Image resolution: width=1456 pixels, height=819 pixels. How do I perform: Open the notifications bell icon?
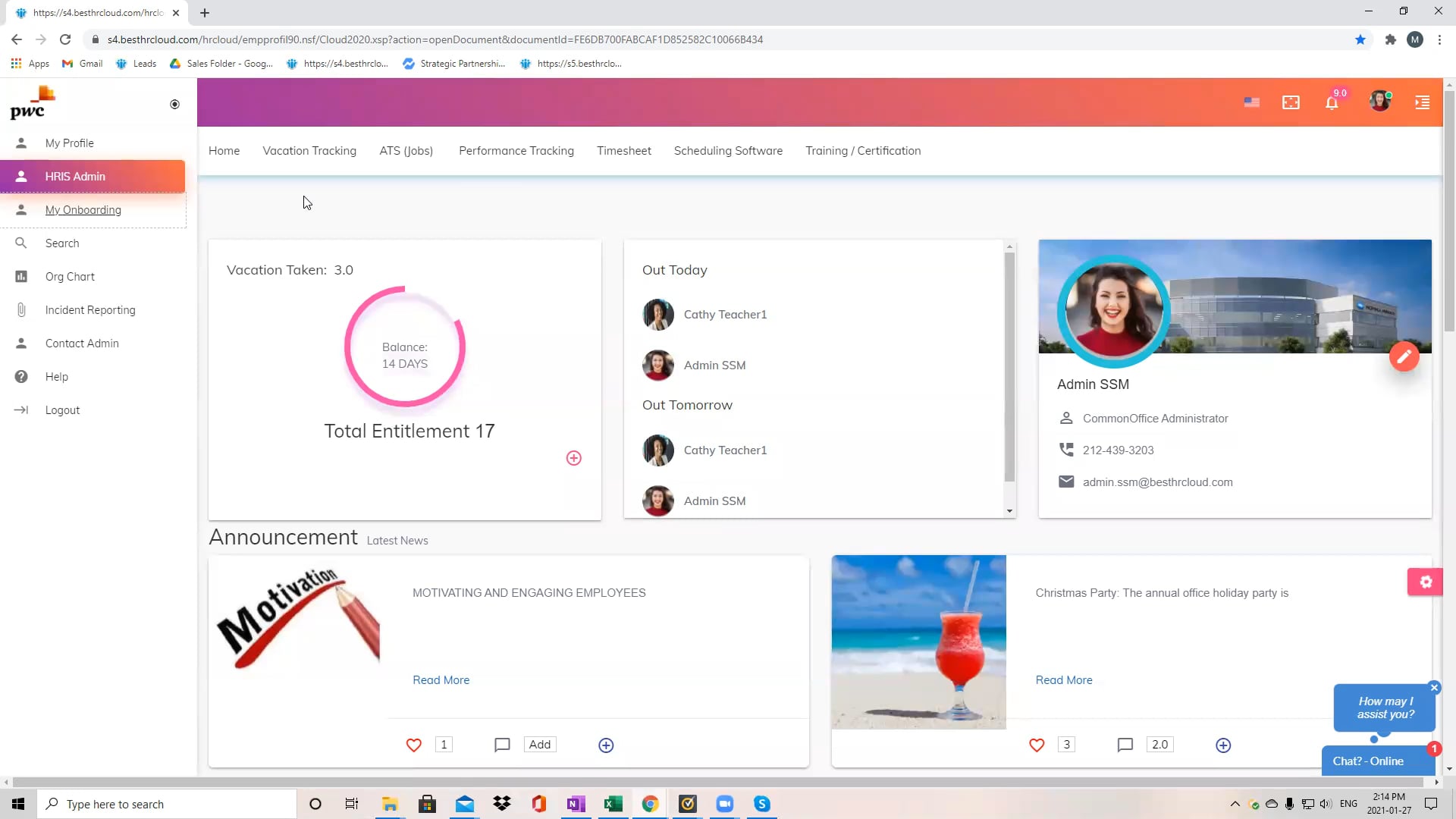click(x=1332, y=102)
